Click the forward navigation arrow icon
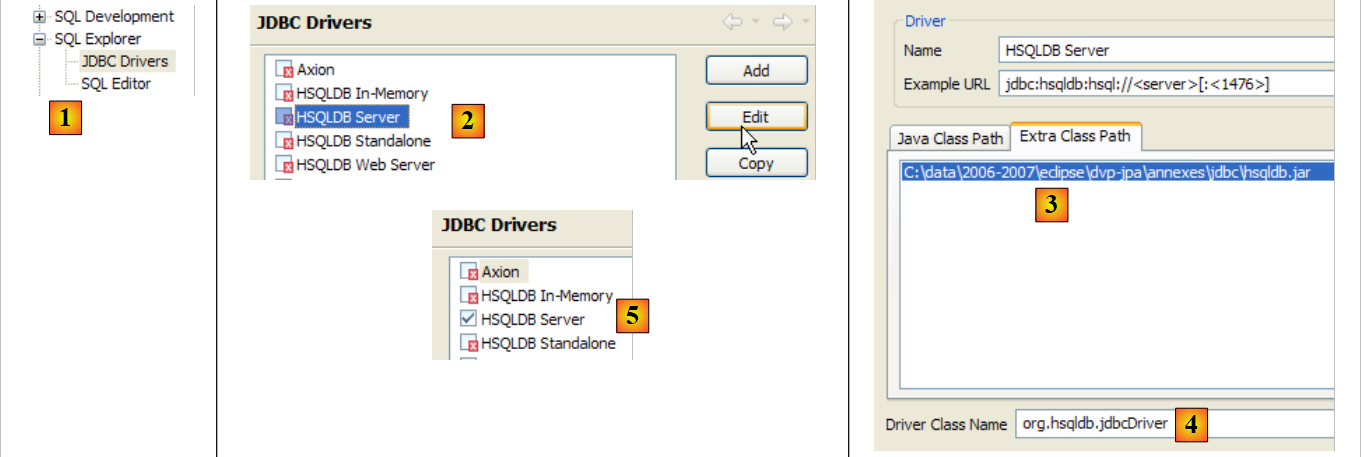The width and height of the screenshot is (1364, 457). (782, 21)
